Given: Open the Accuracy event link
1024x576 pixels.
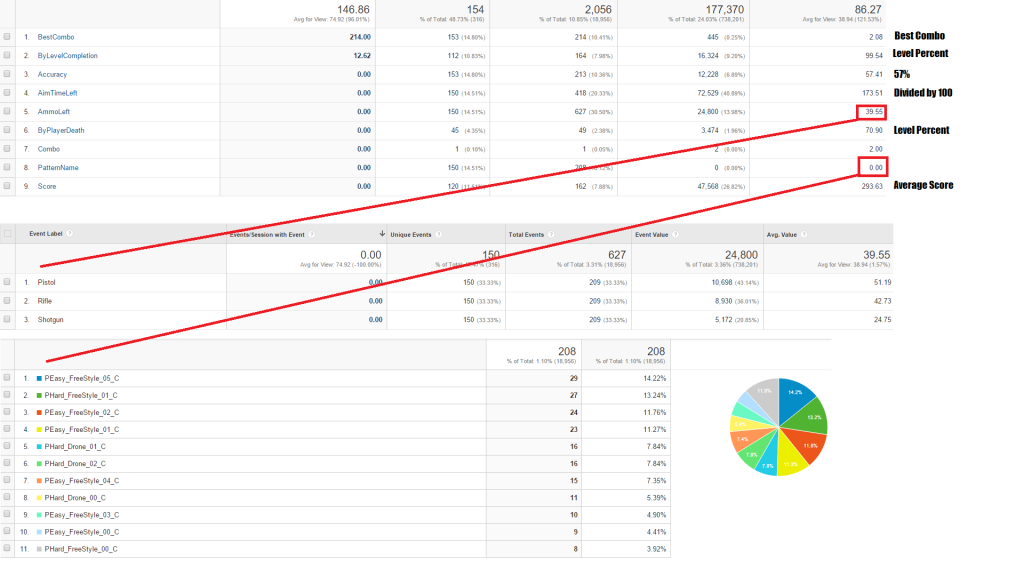Looking at the screenshot, I should [x=52, y=74].
